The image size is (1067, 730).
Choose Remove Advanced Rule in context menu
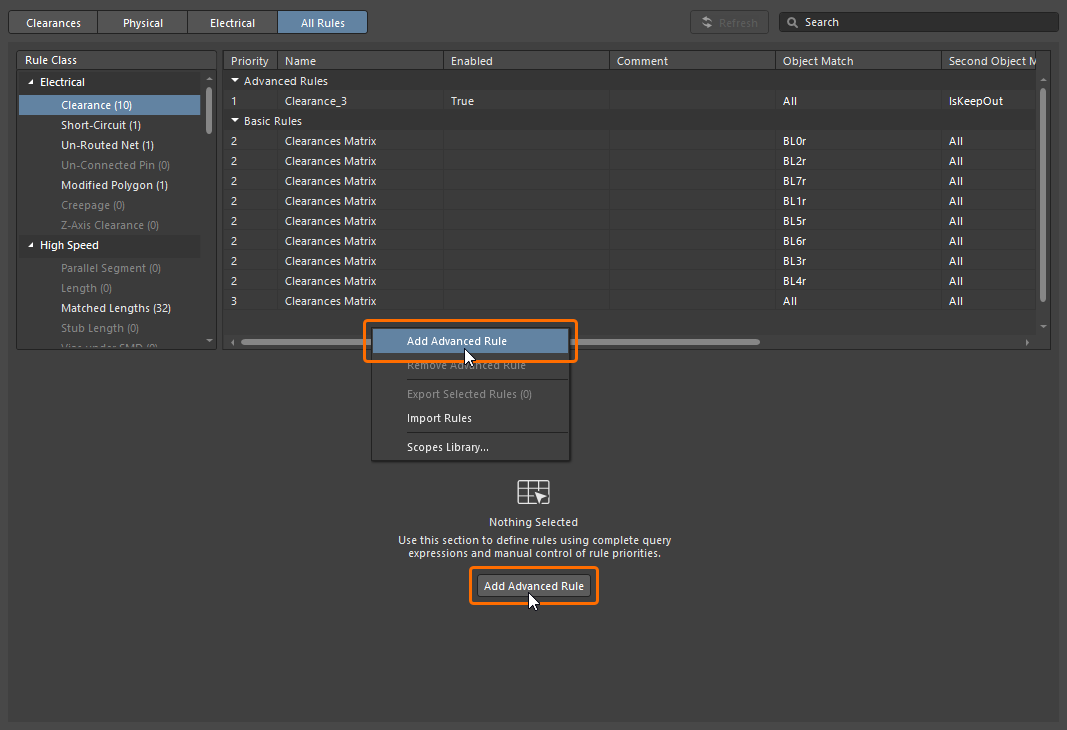pyautogui.click(x=470, y=365)
